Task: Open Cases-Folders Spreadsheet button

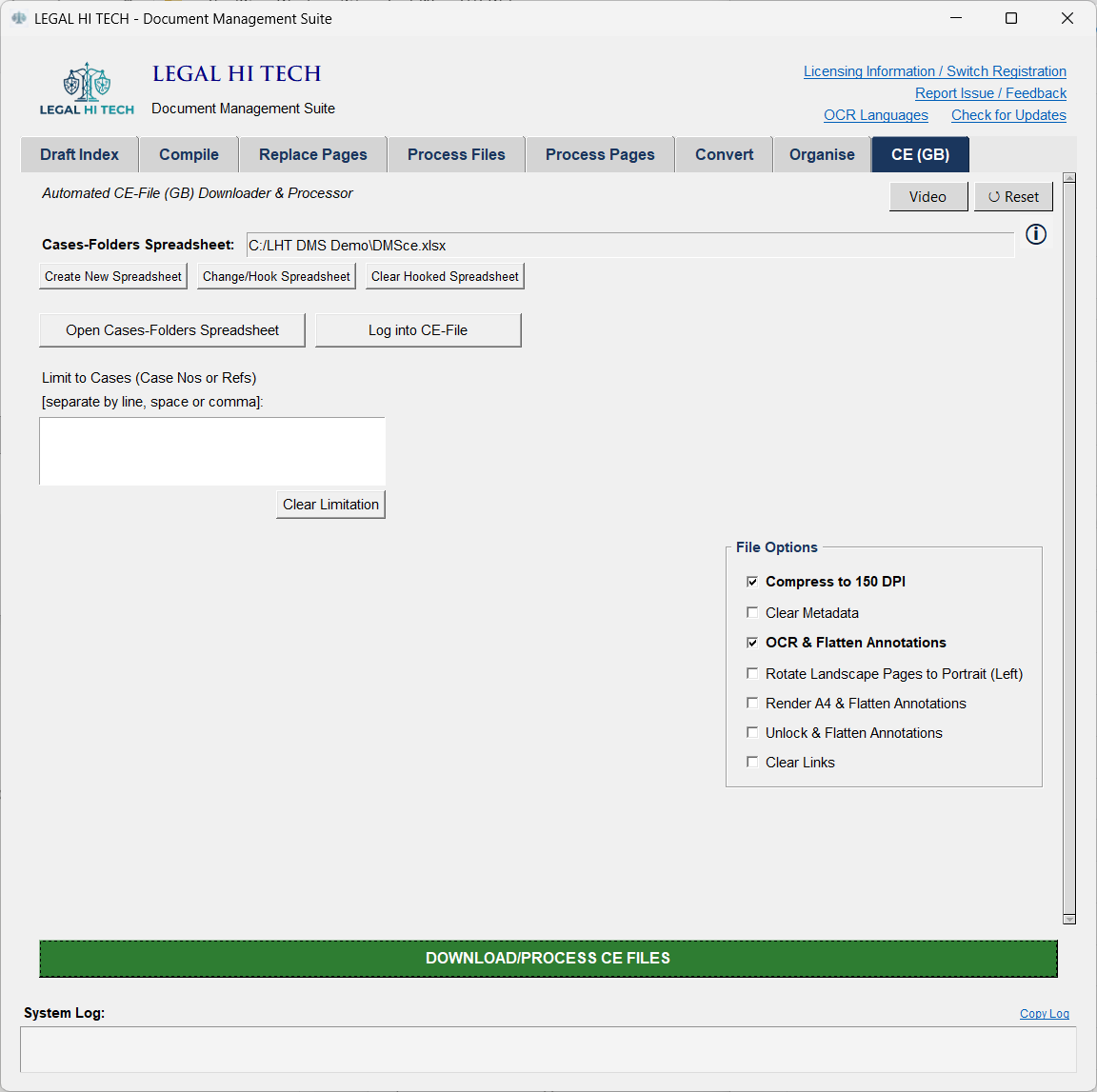Action: 172,330
